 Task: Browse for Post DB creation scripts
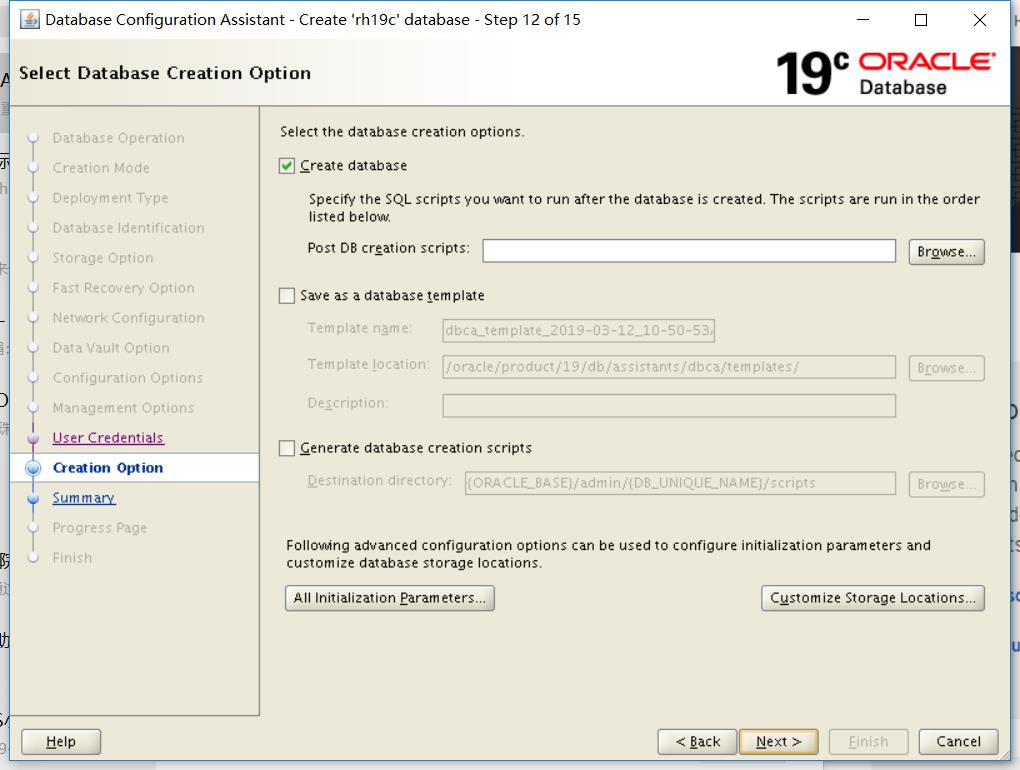944,251
